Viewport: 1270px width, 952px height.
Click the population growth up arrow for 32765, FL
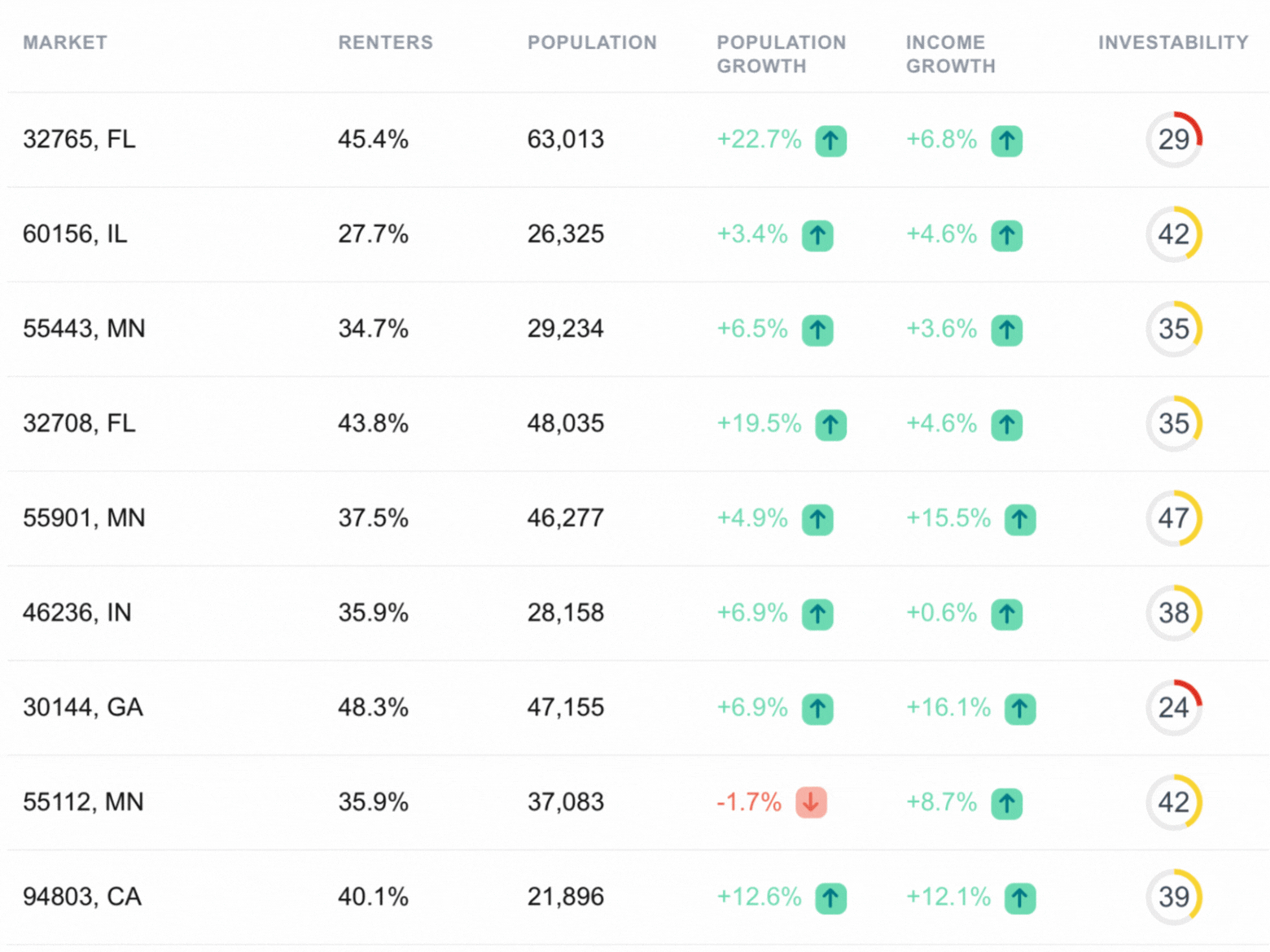[x=830, y=141]
